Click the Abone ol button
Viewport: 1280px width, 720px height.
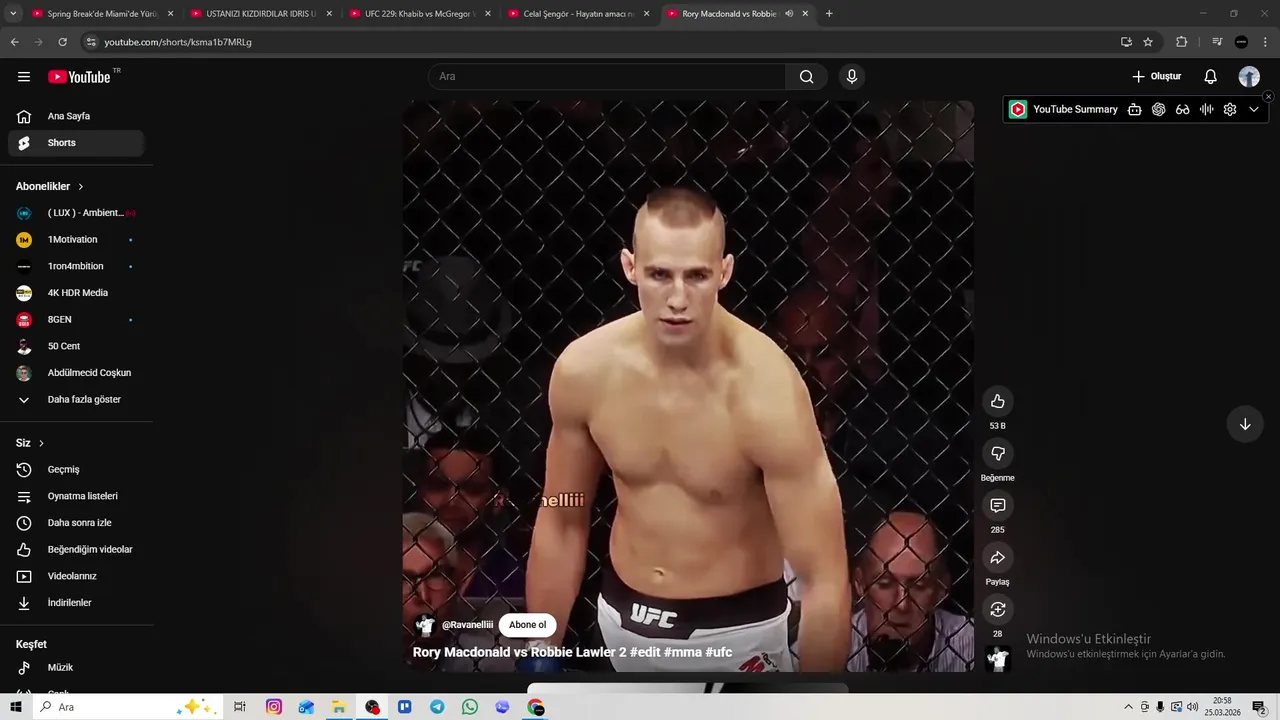pos(527,625)
